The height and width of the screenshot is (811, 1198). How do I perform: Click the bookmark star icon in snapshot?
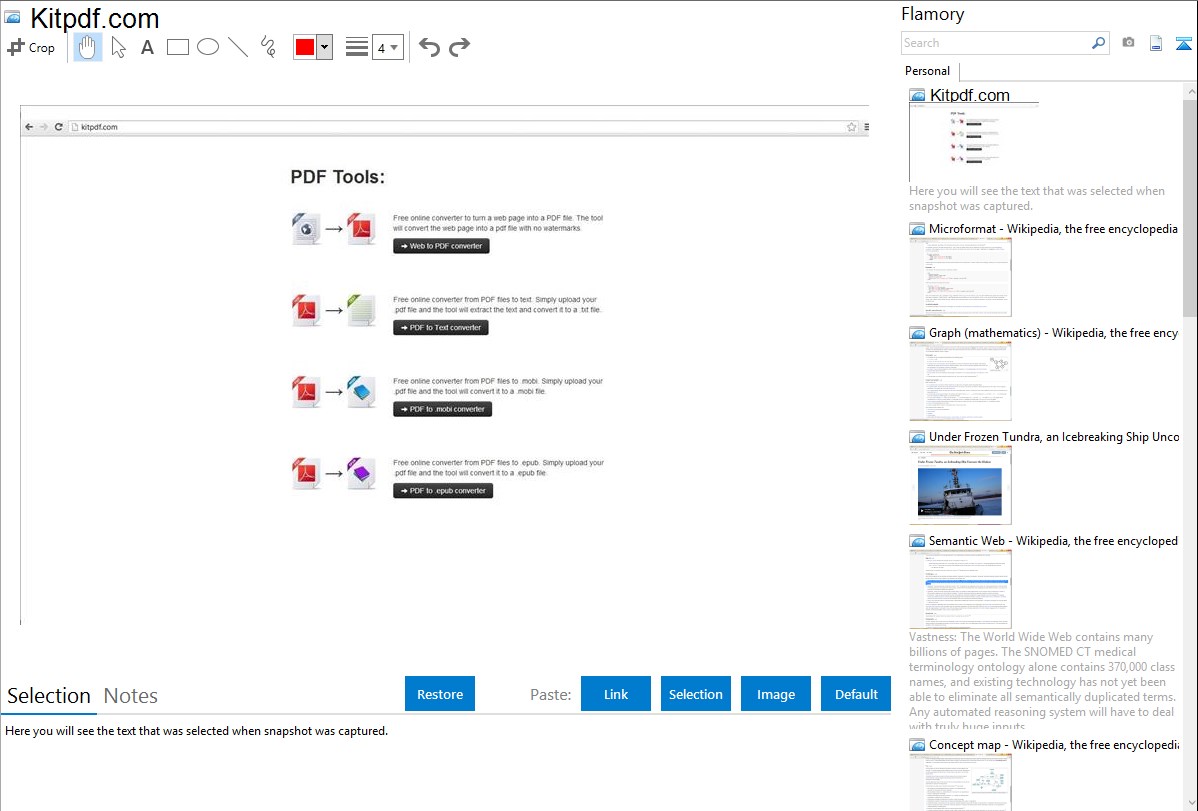851,127
